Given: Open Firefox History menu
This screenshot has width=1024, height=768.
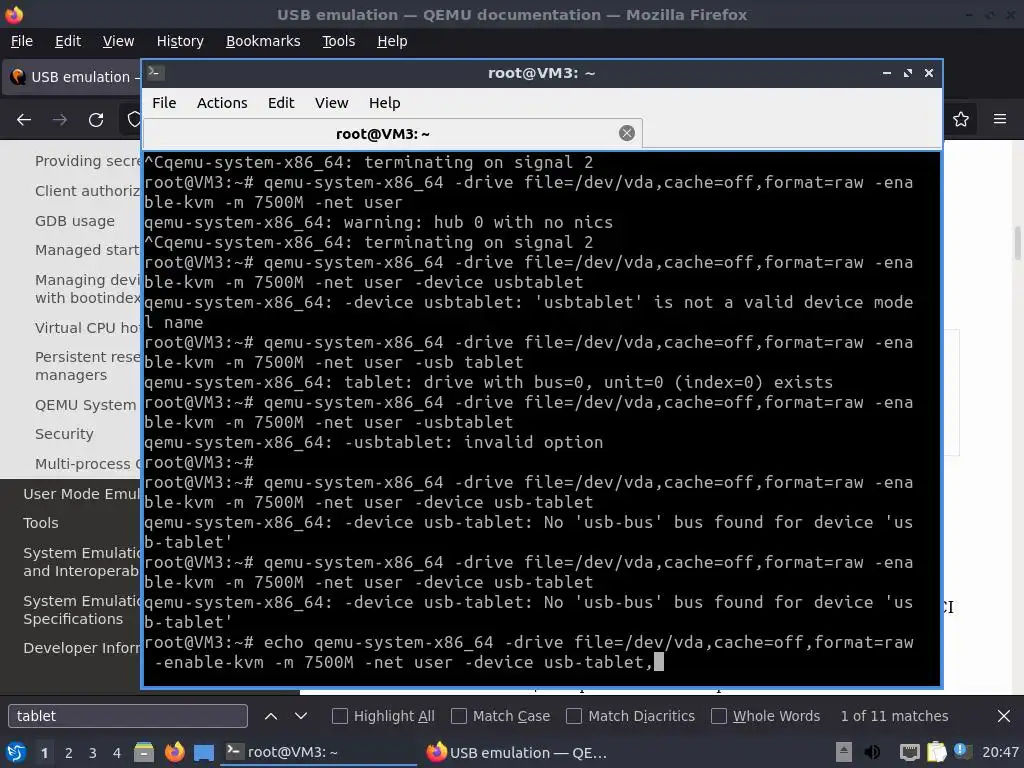Looking at the screenshot, I should pos(180,41).
